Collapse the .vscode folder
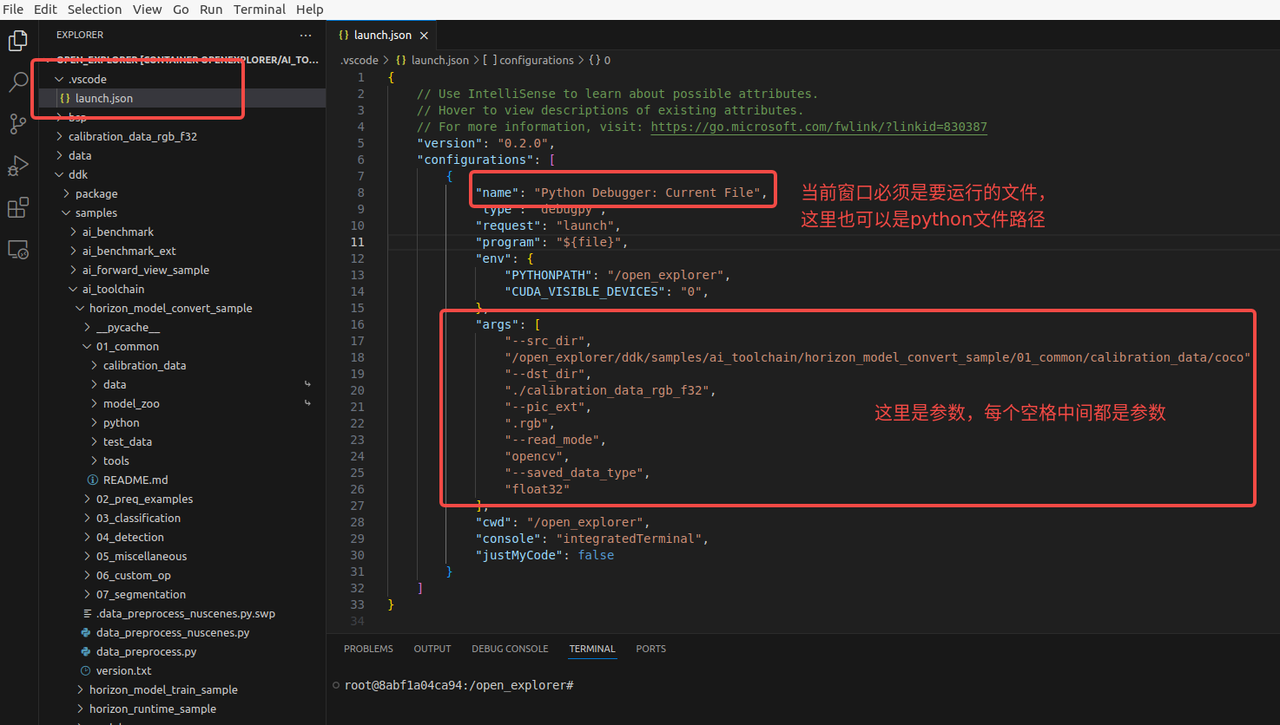The width and height of the screenshot is (1280, 725). (80, 79)
